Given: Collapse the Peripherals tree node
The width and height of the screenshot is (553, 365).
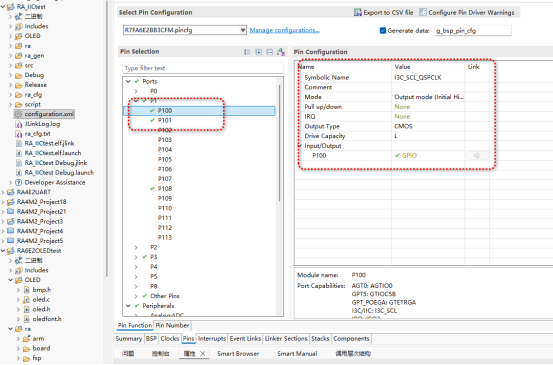Looking at the screenshot, I should pos(128,306).
